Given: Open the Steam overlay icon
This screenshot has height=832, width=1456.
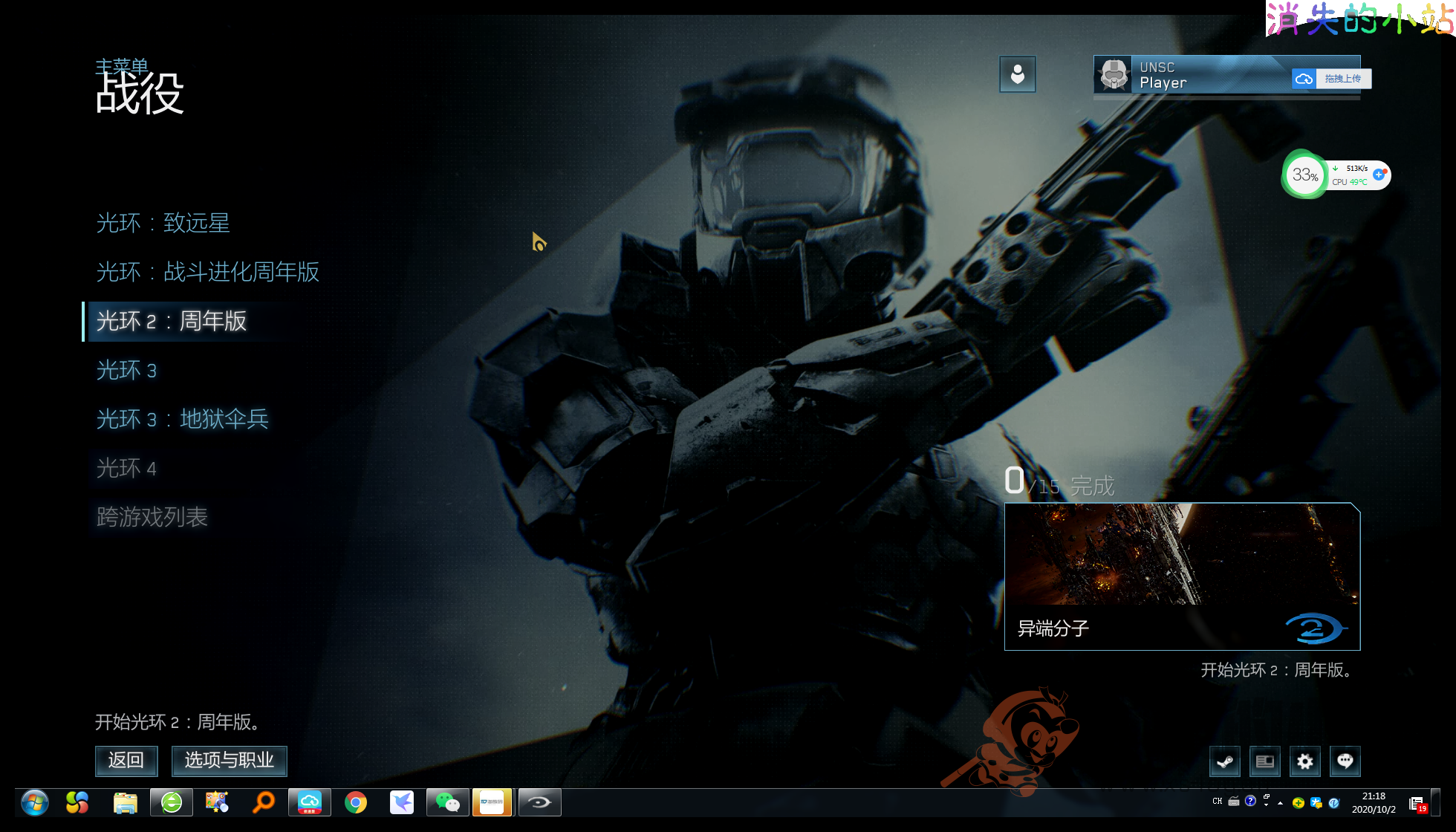Looking at the screenshot, I should click(1225, 761).
